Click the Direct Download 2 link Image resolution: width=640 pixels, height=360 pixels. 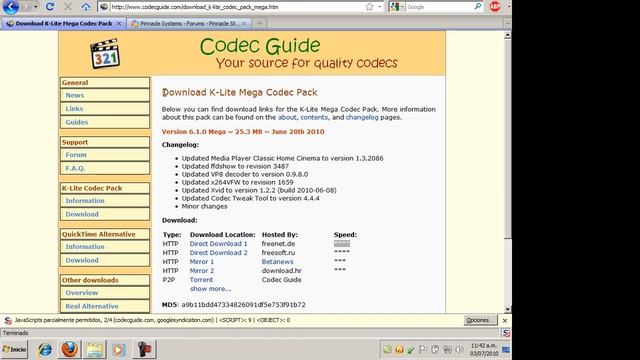[x=218, y=253]
